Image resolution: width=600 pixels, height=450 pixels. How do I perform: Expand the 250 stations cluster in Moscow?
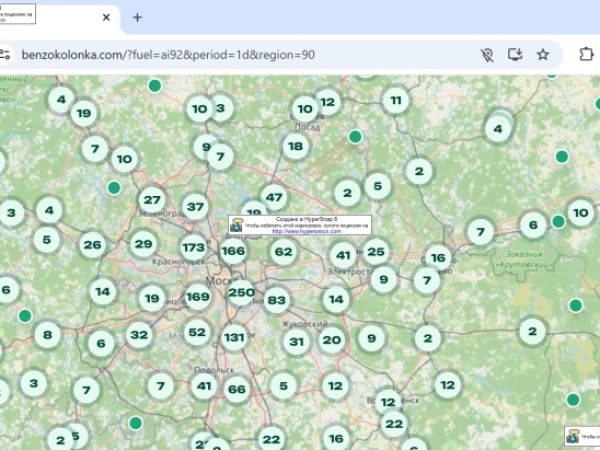[x=241, y=292]
